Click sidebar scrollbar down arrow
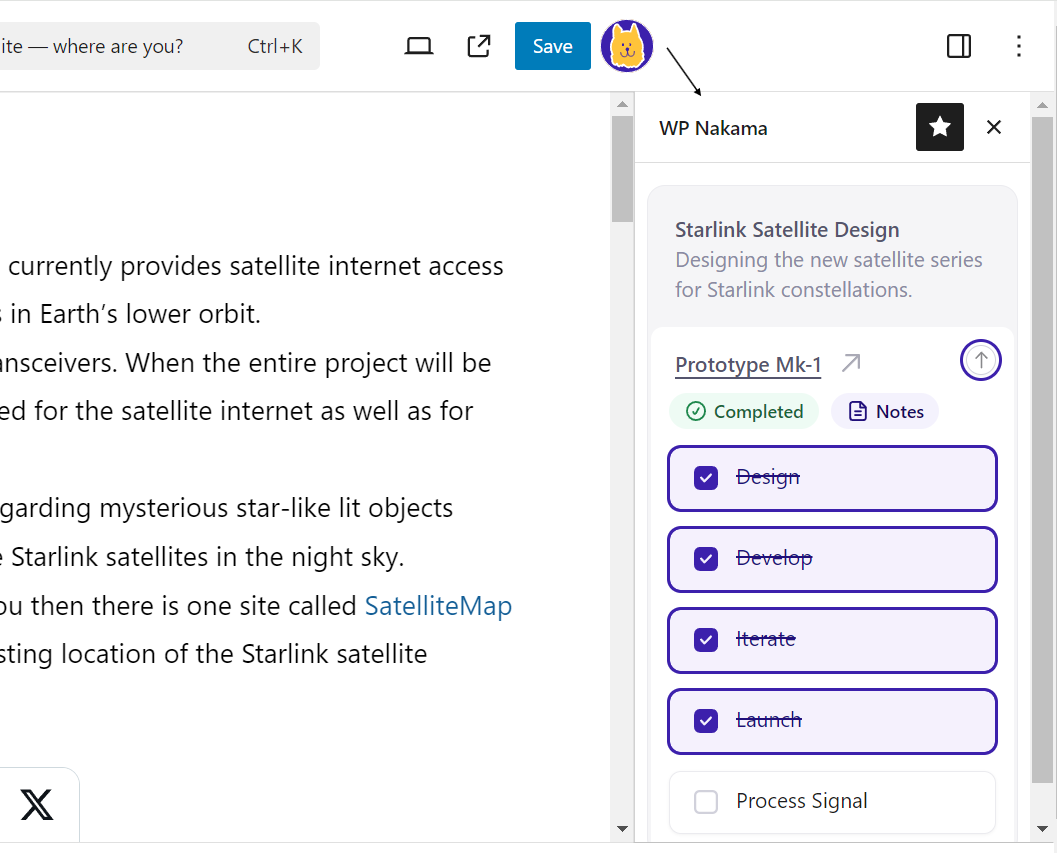Image resolution: width=1057 pixels, height=853 pixels. pos(1042,829)
